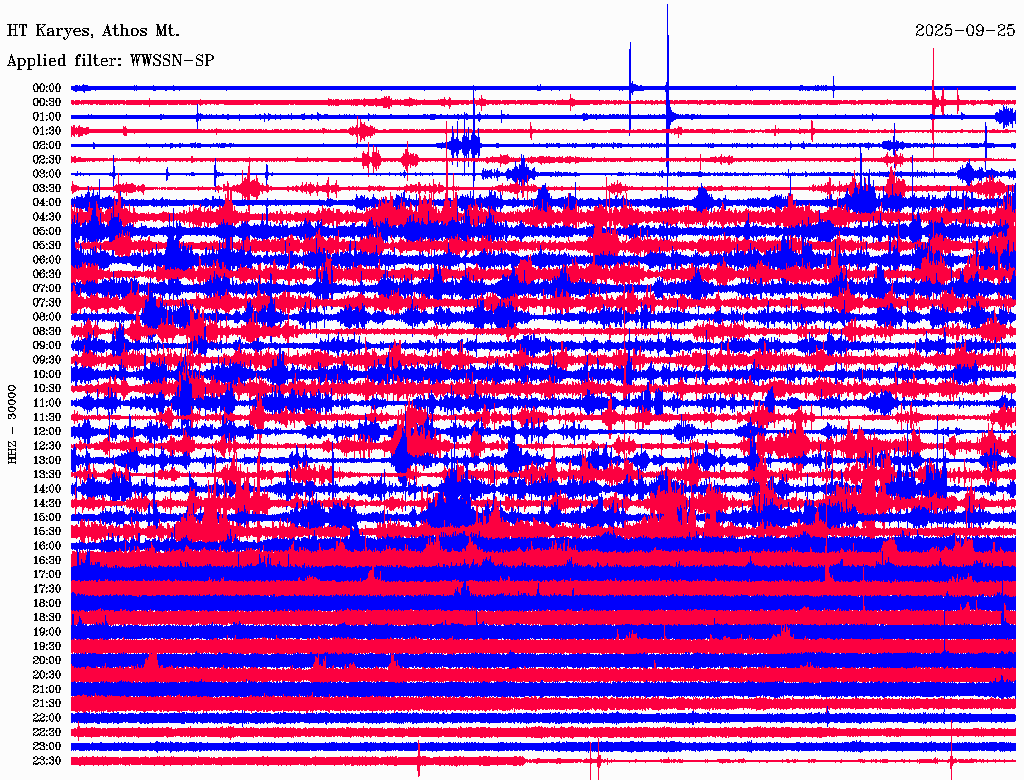
Task: Select the 06:30 time label
Action: coord(46,274)
